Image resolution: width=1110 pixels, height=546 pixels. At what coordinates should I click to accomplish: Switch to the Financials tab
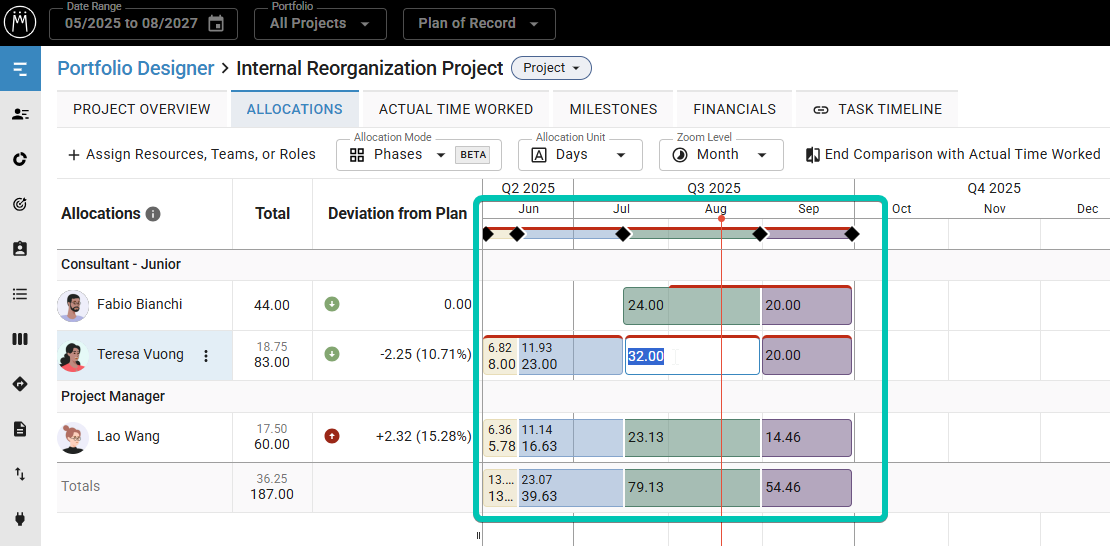pos(734,109)
